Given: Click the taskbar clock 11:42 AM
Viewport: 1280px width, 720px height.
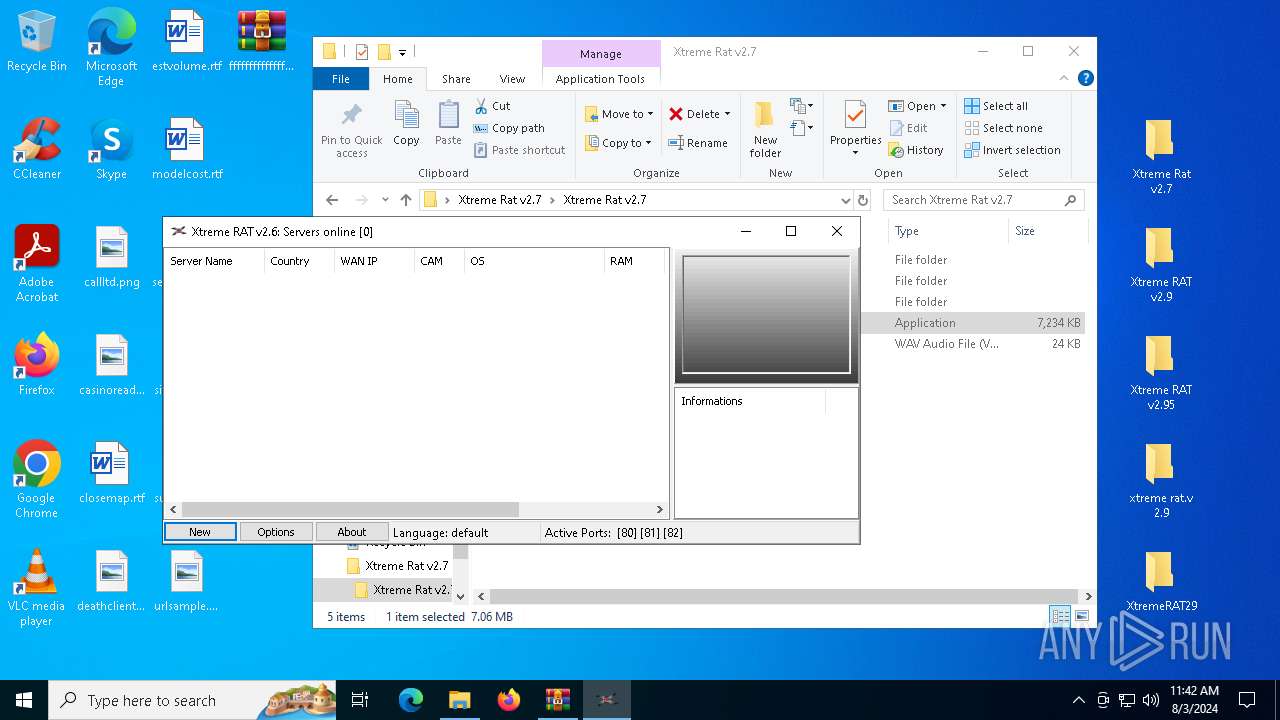Looking at the screenshot, I should 1194,700.
